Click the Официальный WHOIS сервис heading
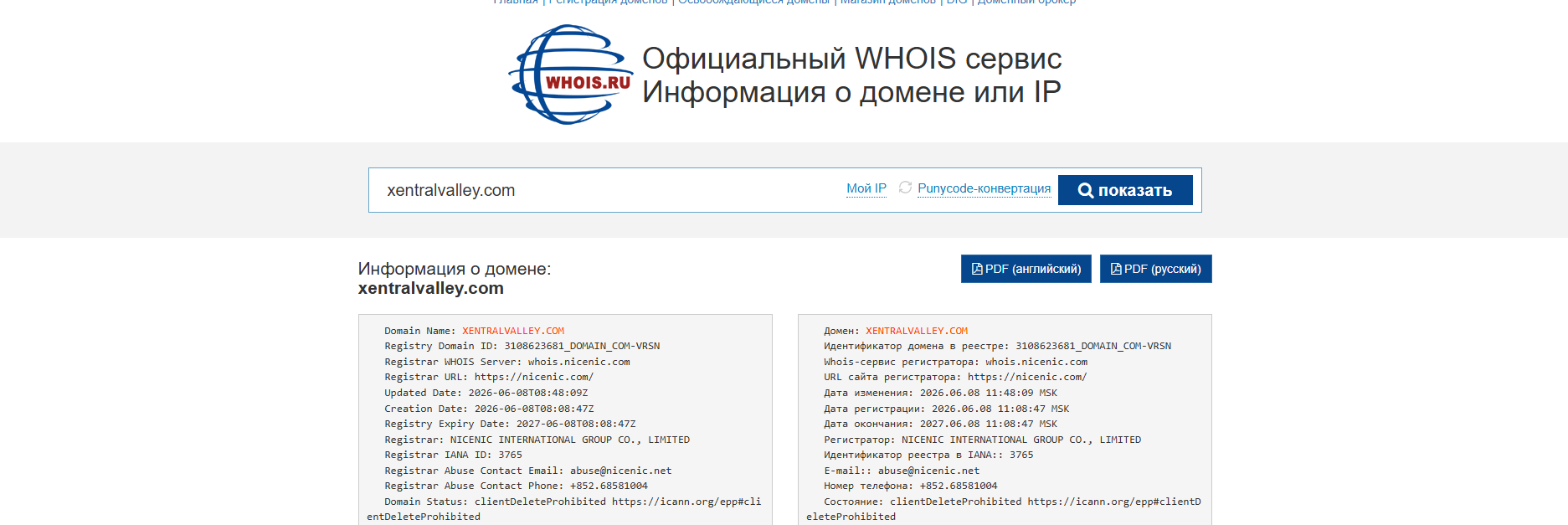The height and width of the screenshot is (525, 1568). (851, 59)
